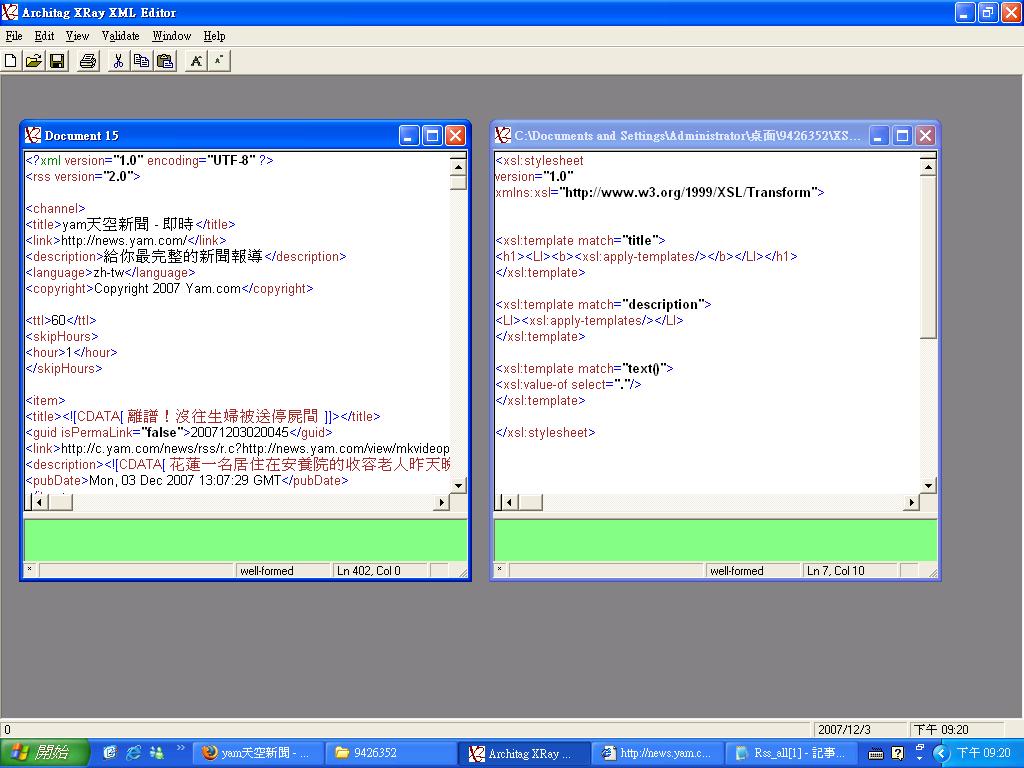Click the <language>zh-tw line

click(110, 272)
